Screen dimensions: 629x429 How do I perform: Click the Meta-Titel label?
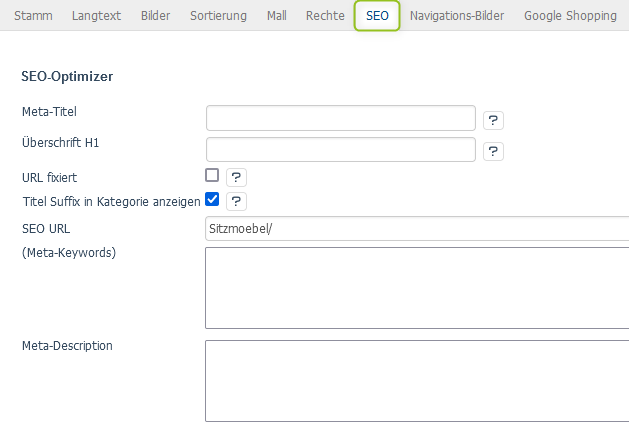(49, 112)
